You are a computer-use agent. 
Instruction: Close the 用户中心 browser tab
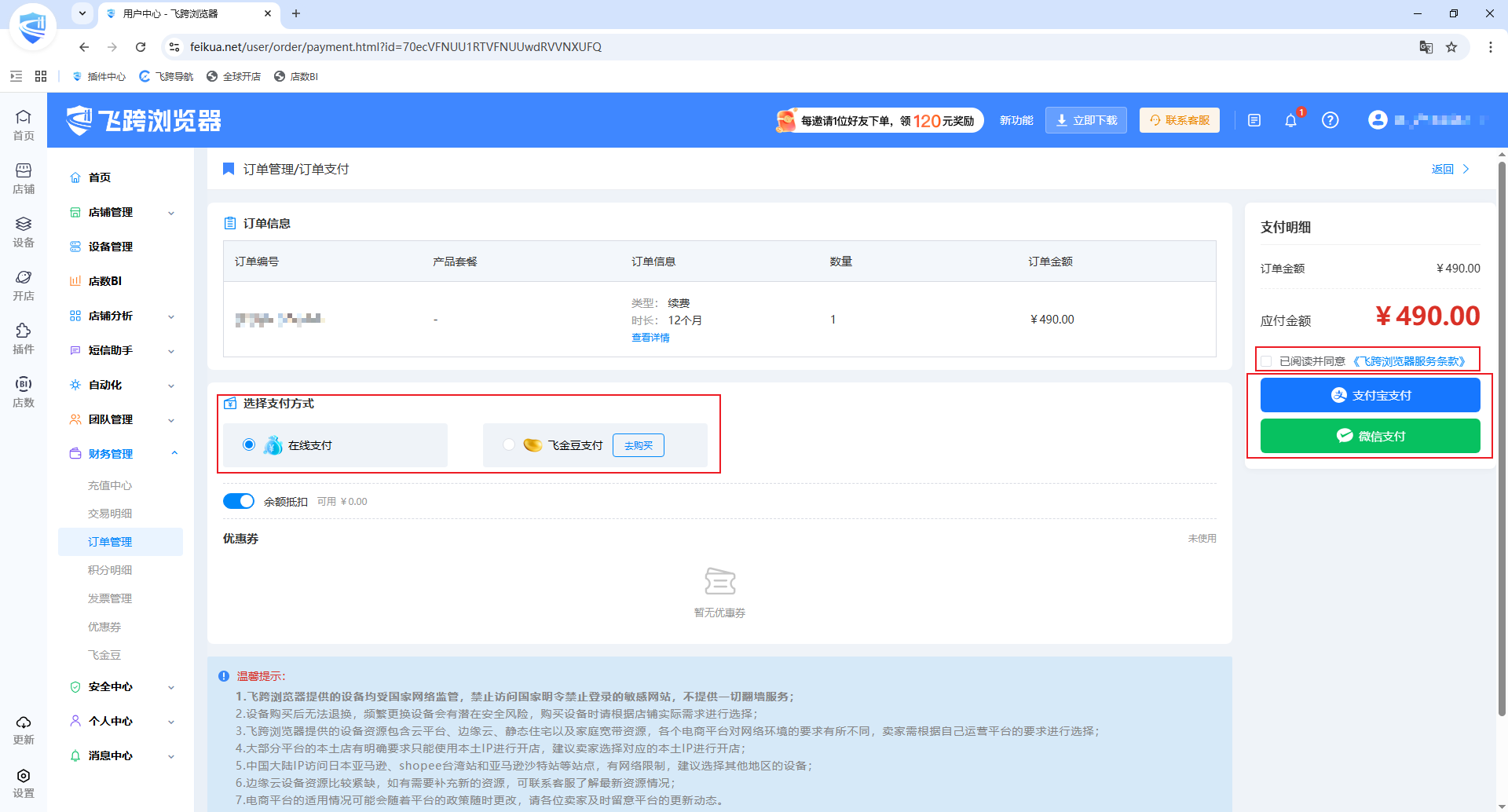[268, 13]
